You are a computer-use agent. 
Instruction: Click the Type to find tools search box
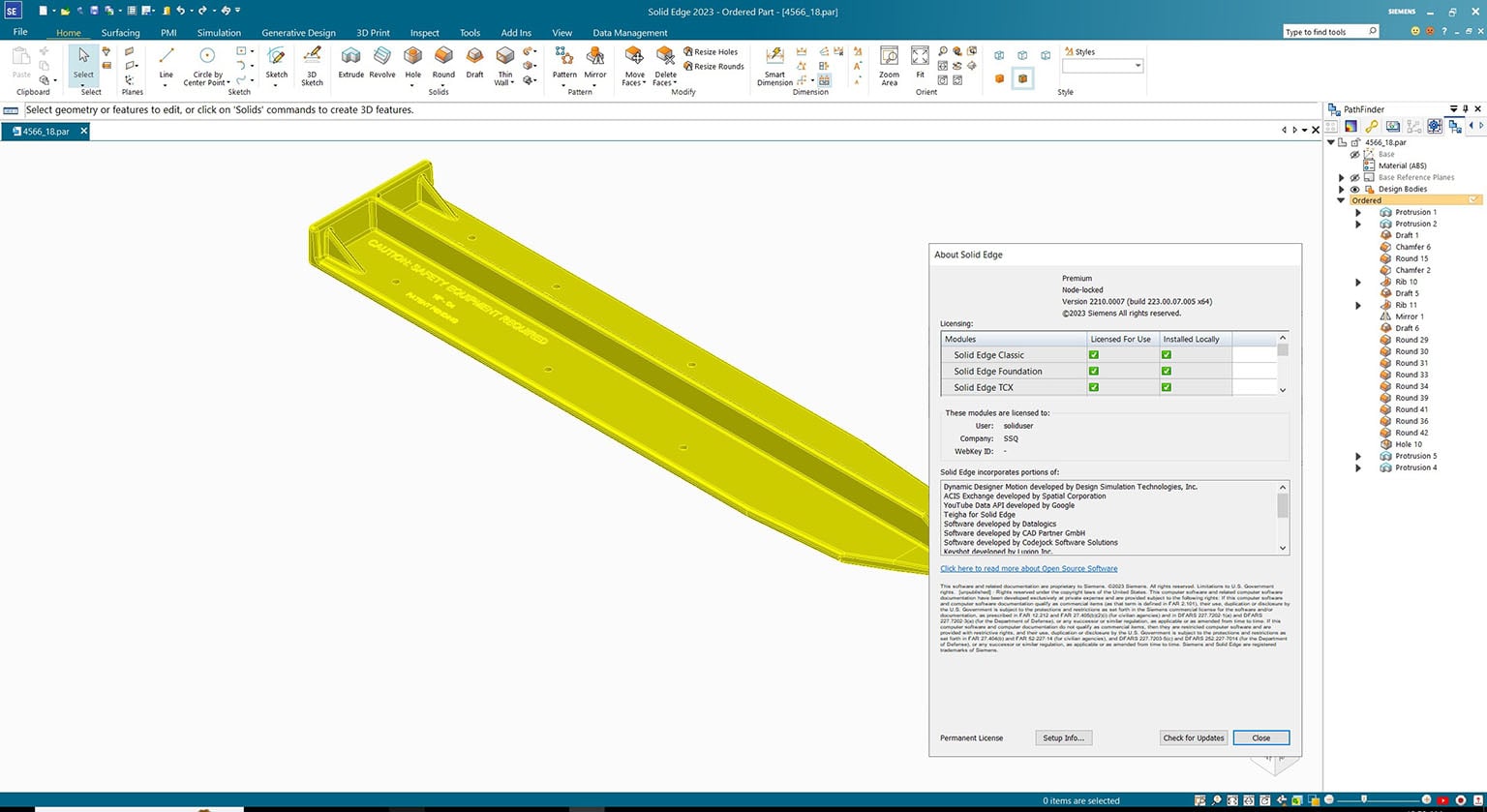tap(1330, 32)
